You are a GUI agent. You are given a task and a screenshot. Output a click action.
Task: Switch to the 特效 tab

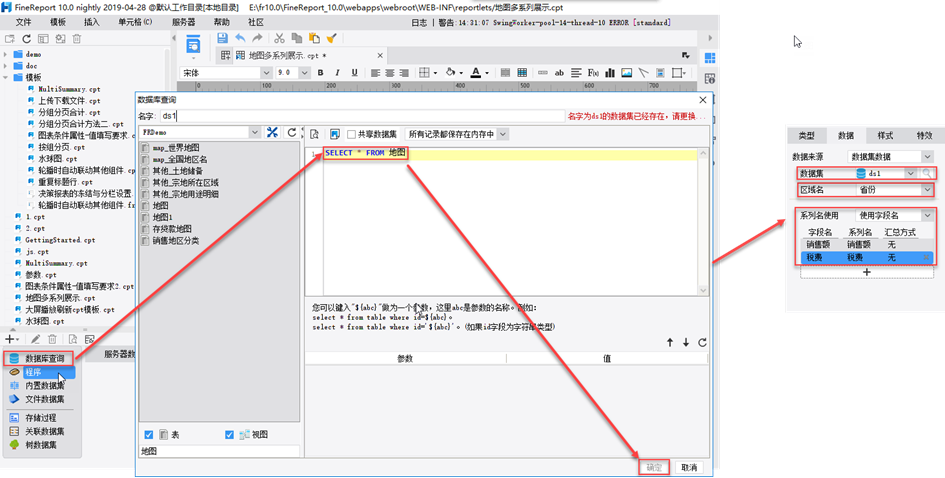pos(925,136)
